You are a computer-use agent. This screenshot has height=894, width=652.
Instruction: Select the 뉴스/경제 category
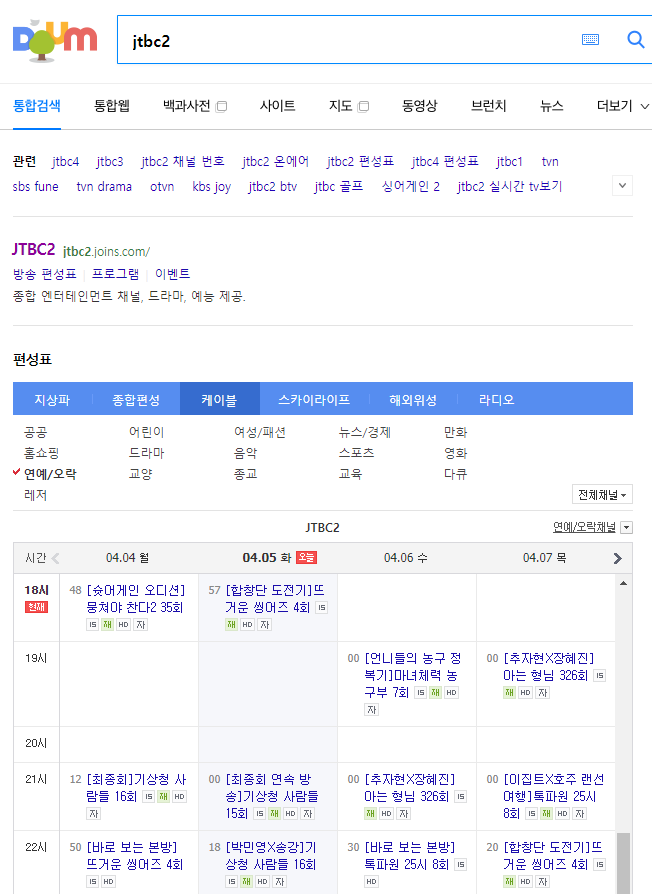coord(365,433)
